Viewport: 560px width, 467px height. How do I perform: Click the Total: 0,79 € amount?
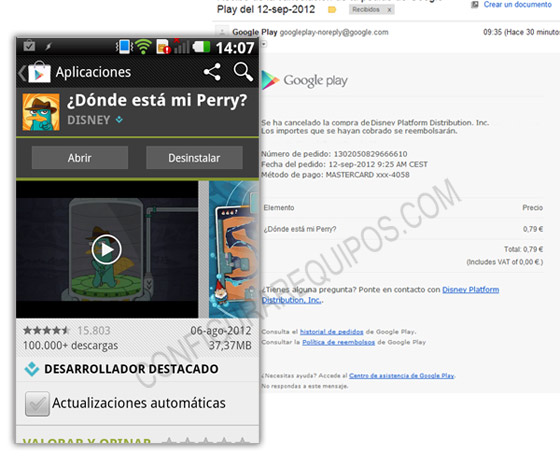(x=524, y=249)
